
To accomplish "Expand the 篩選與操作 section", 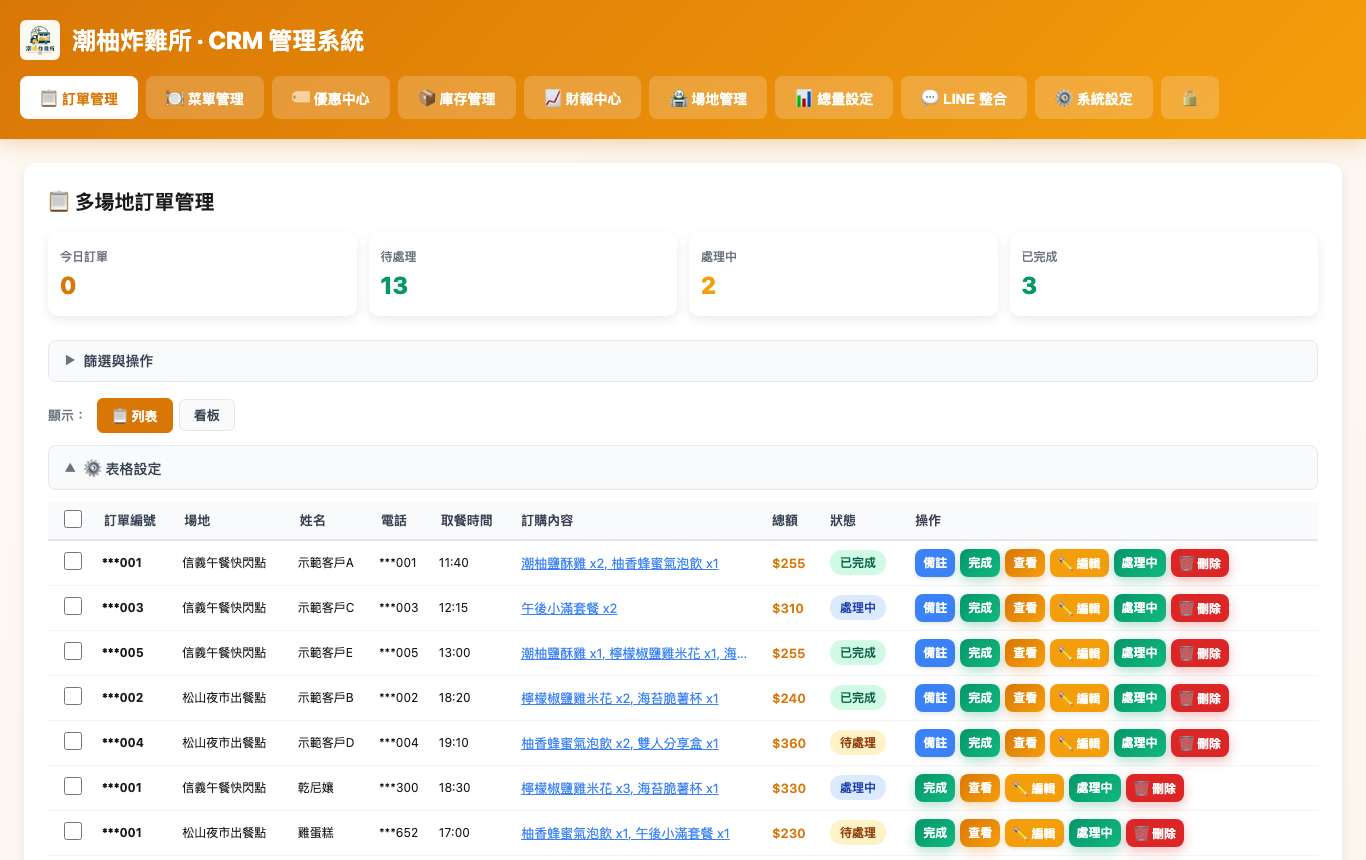I will point(683,361).
